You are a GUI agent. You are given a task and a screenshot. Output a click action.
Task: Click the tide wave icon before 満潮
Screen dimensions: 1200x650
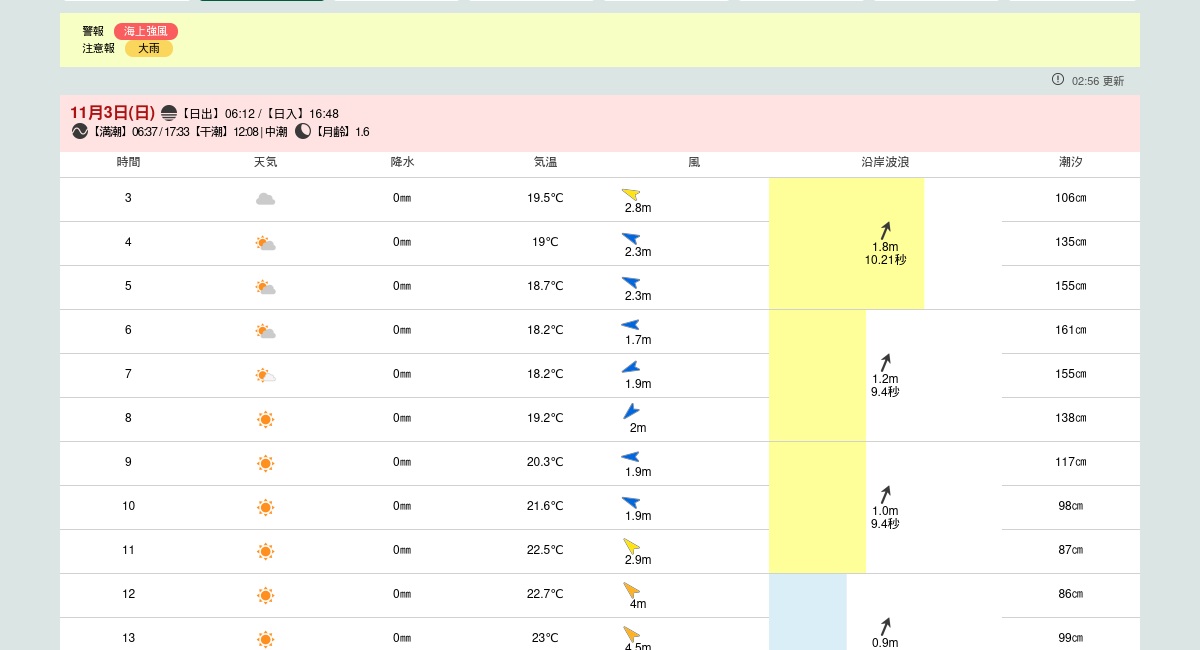pyautogui.click(x=80, y=131)
